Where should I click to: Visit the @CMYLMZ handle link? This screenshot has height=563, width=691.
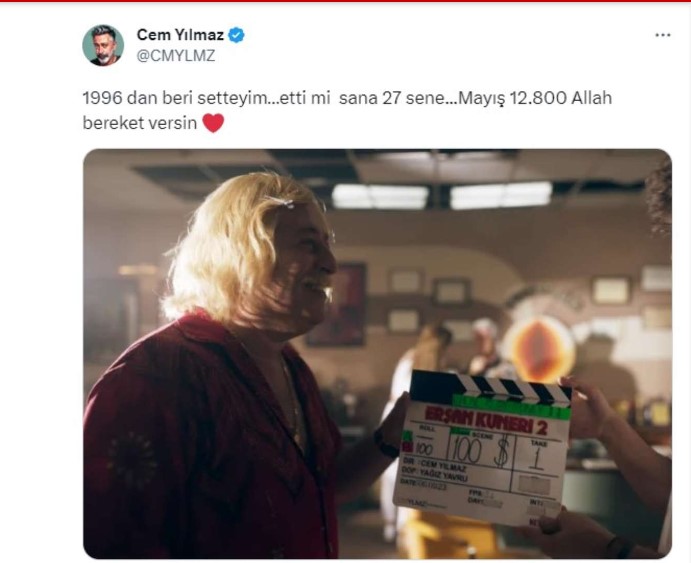pos(176,56)
